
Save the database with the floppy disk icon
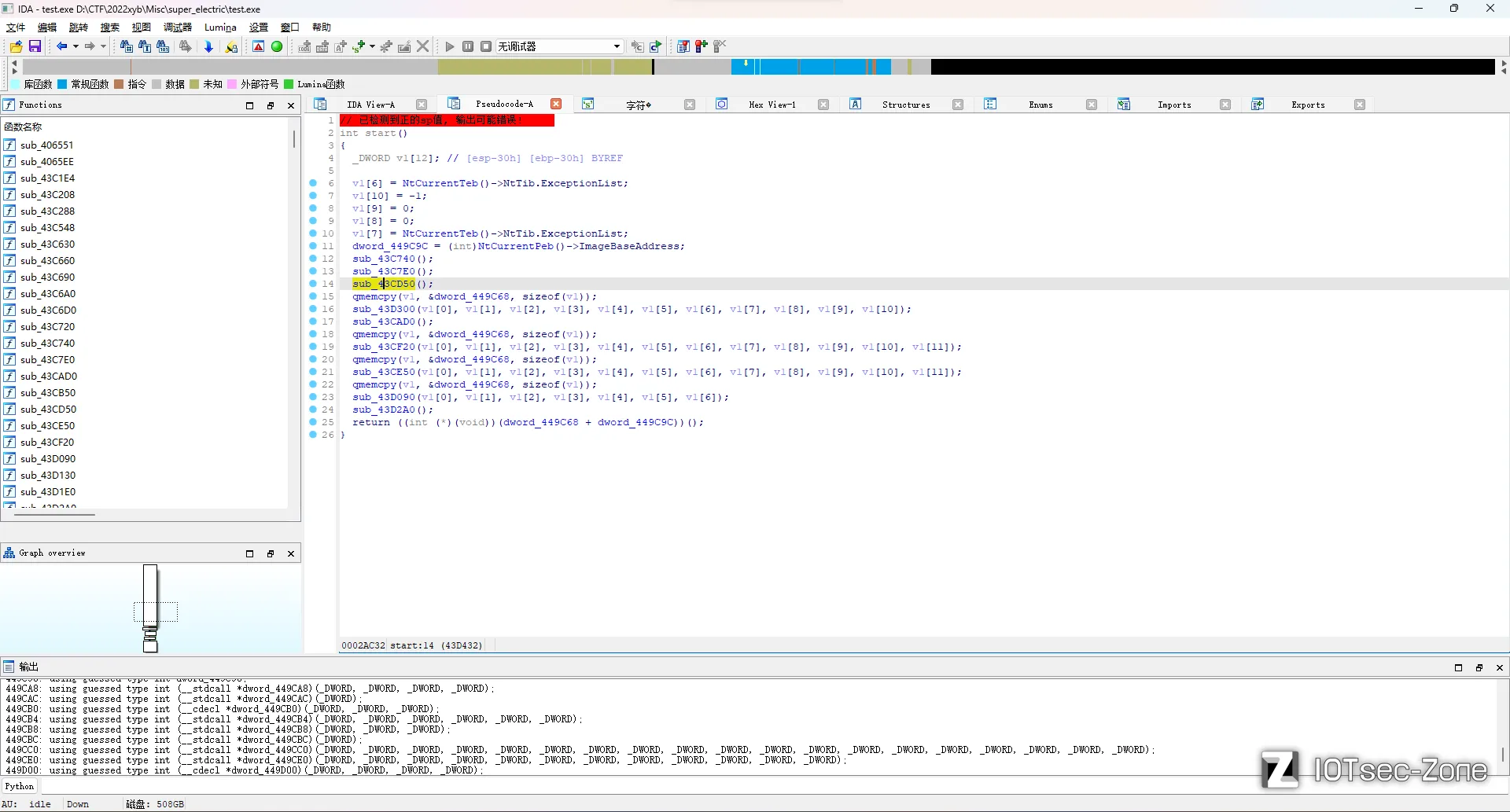pyautogui.click(x=35, y=47)
